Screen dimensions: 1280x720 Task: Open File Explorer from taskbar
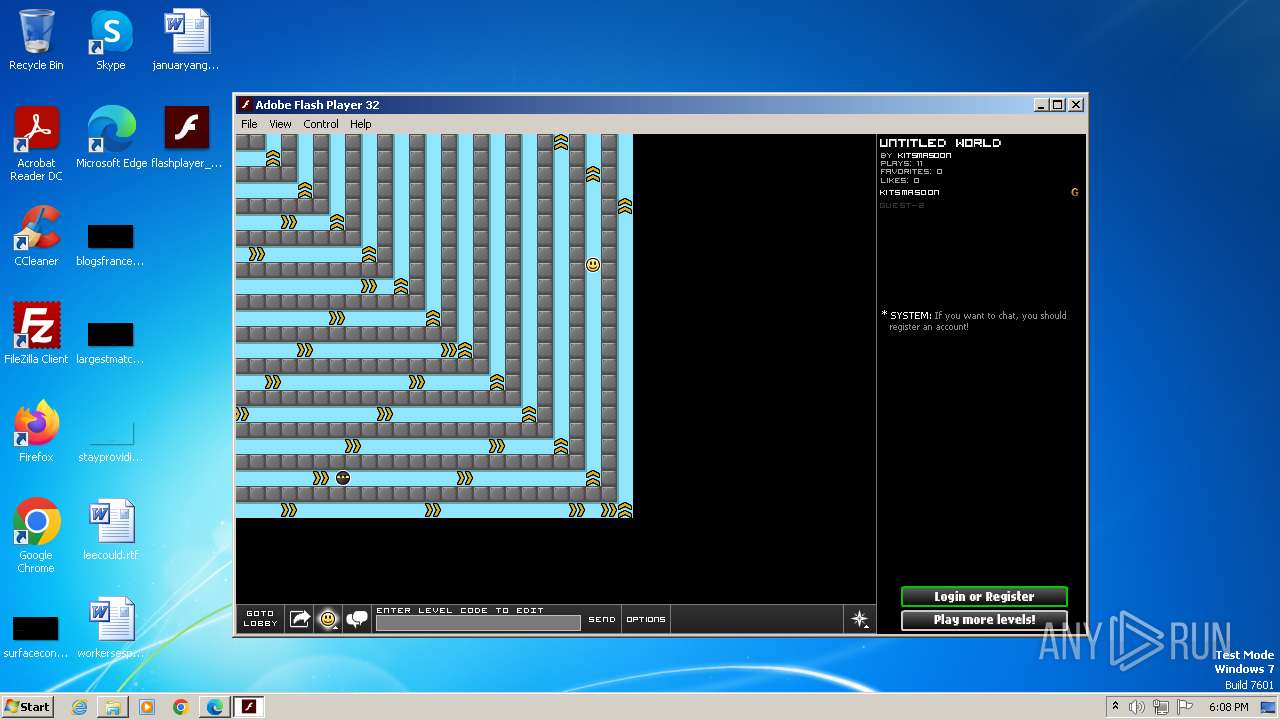(x=113, y=707)
